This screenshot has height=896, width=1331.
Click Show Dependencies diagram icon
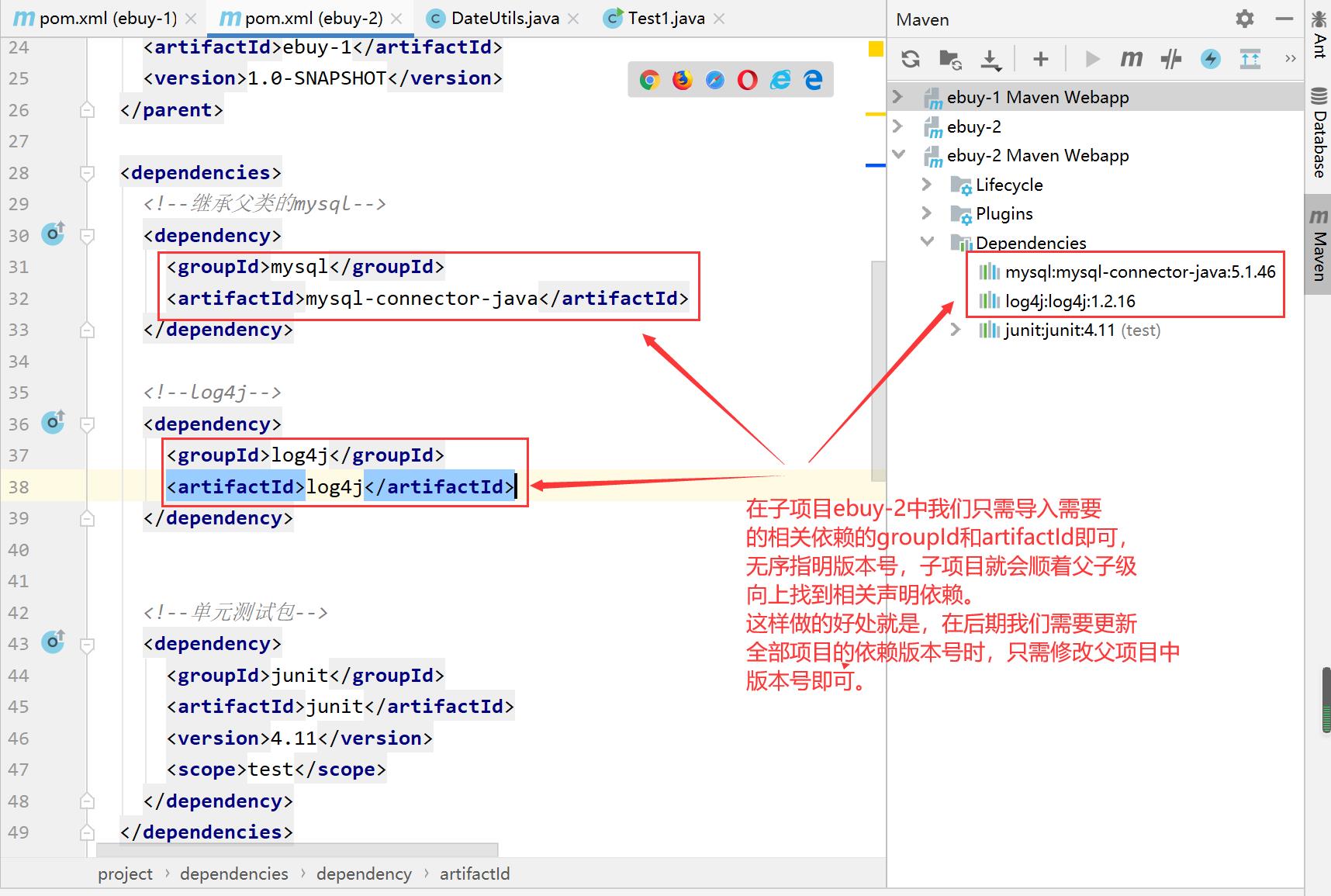tap(1250, 59)
